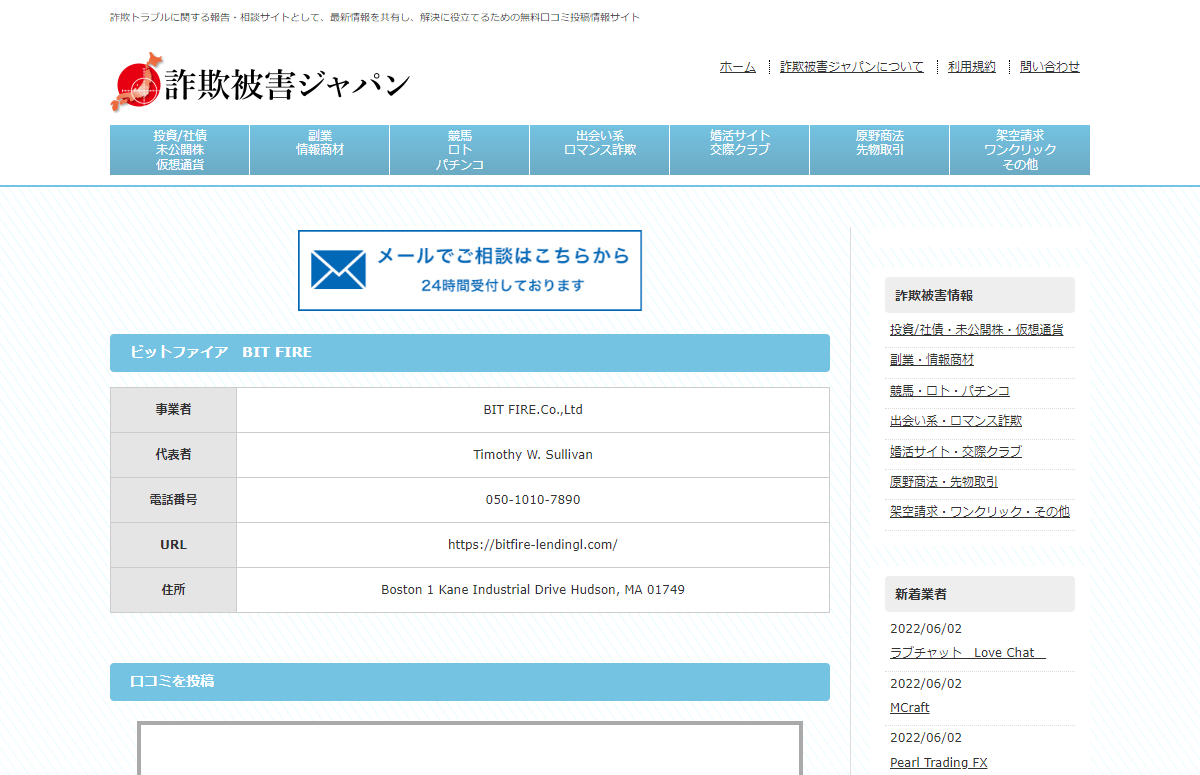Open the Pearl Trading FX vendor link
This screenshot has width=1200, height=775.
(x=938, y=762)
